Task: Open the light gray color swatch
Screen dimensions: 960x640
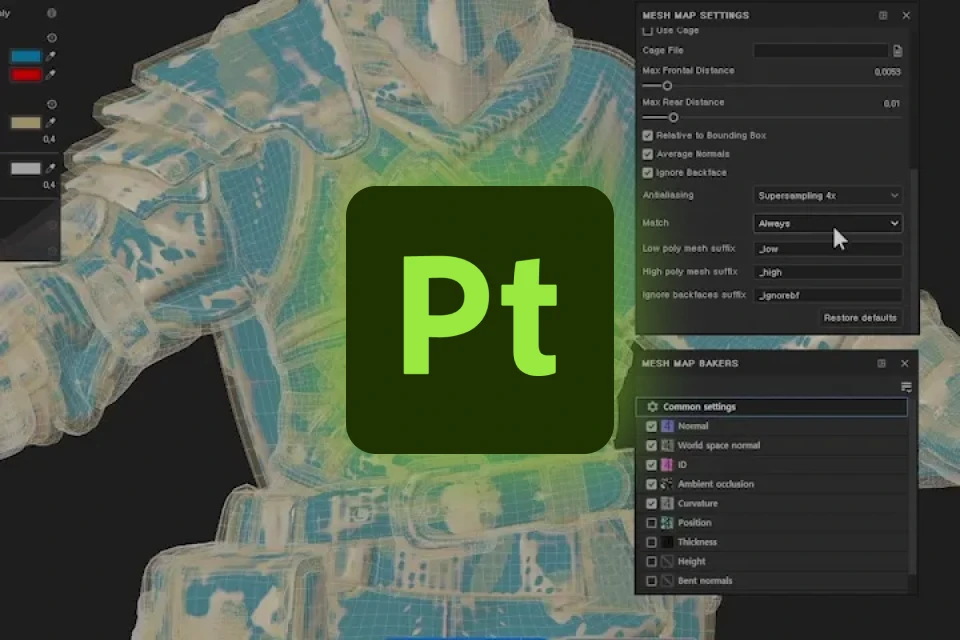Action: [x=26, y=168]
